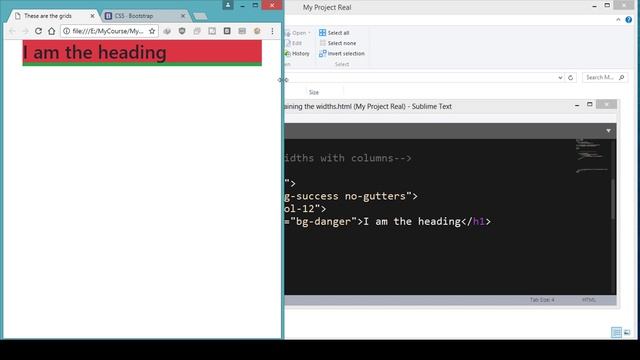Change Tab Size in Sublime status bar

point(542,300)
